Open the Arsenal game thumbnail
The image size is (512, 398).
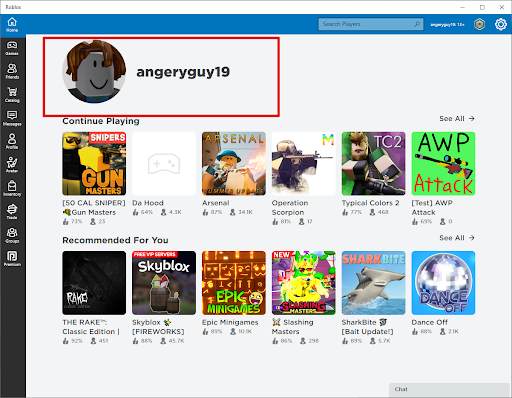tap(234, 163)
